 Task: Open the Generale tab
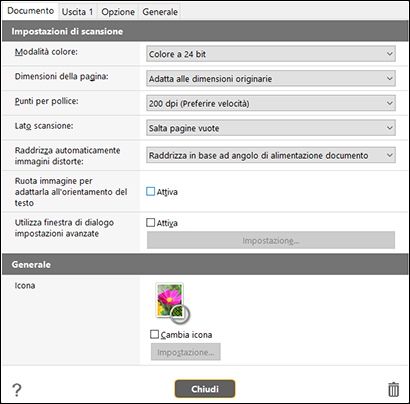pos(160,12)
